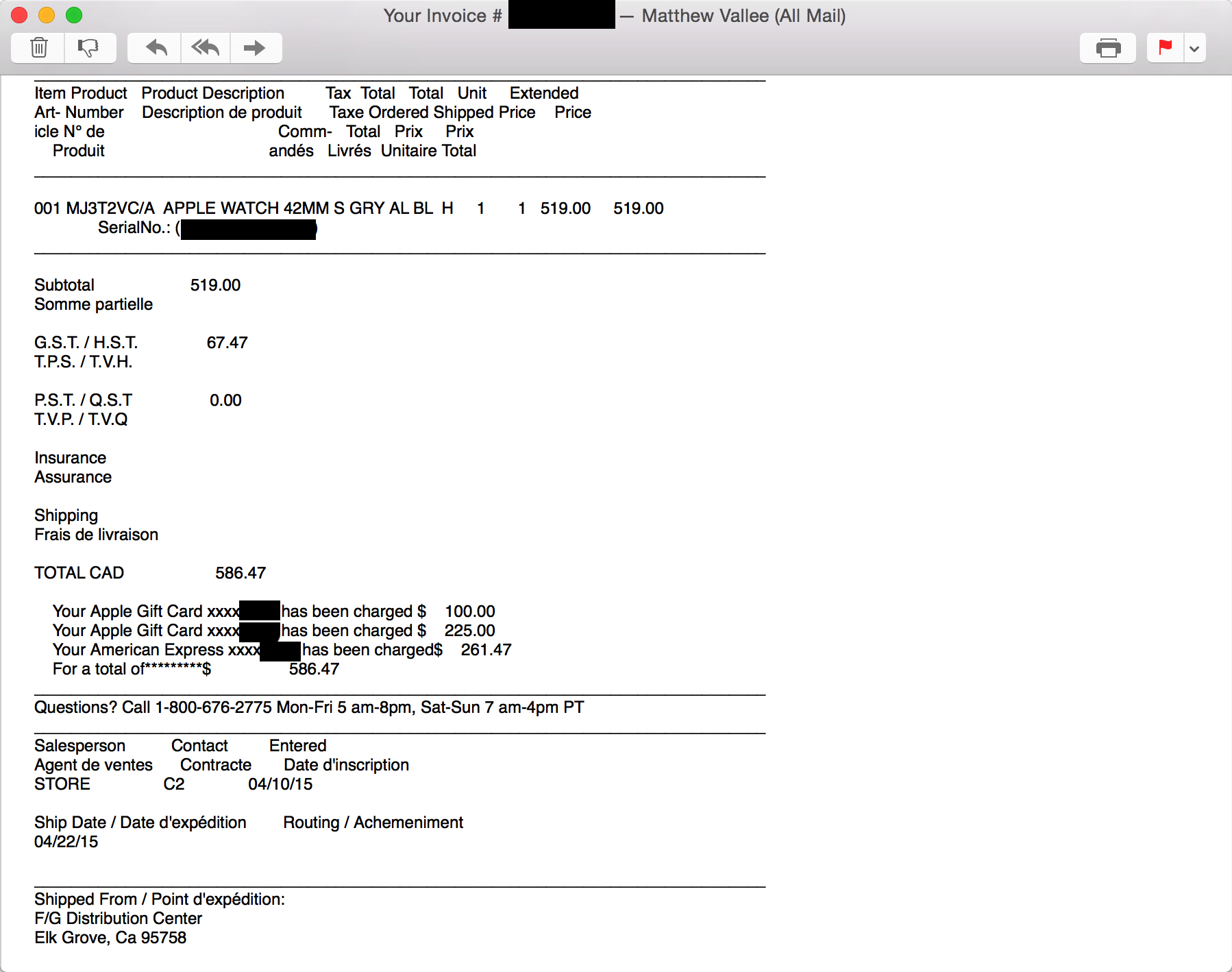Screen dimensions: 1232x972
Task: Click the Elk Grove, Ca 95758 address
Action: click(x=110, y=938)
